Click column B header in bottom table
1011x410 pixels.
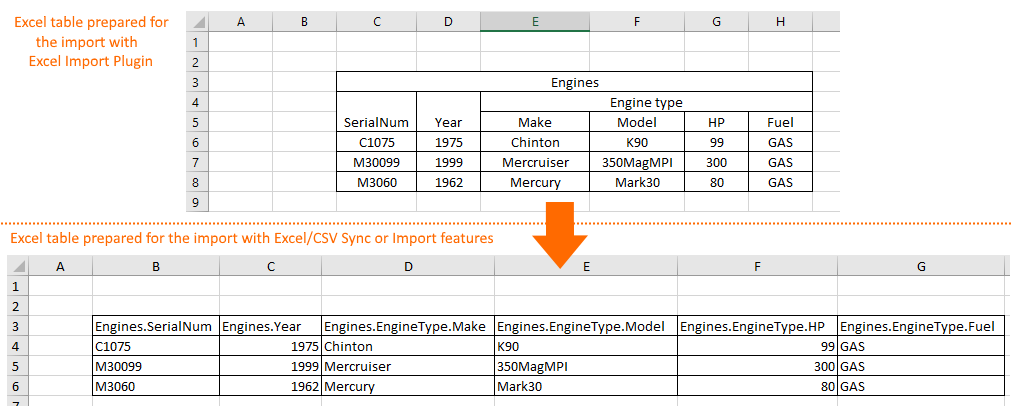point(155,266)
